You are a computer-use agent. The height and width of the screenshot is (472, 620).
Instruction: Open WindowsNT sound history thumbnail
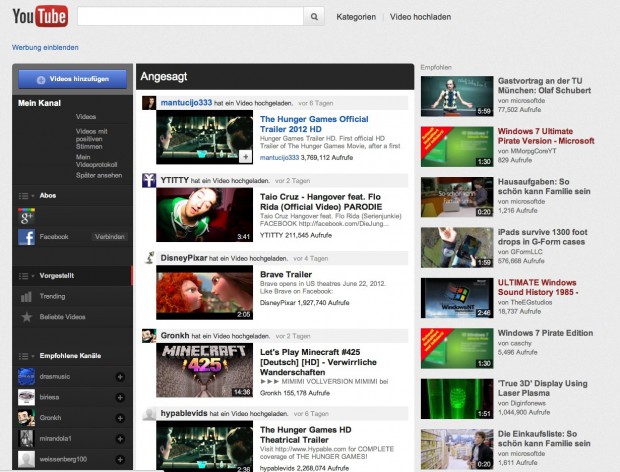pyautogui.click(x=457, y=298)
